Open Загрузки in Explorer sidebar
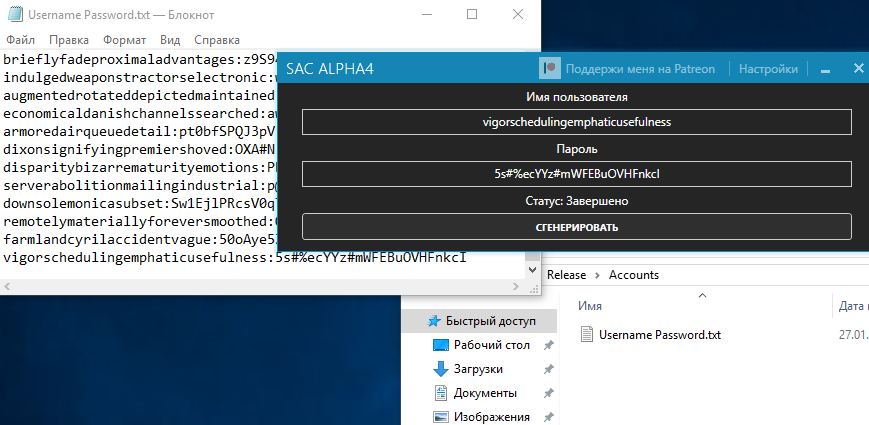The height and width of the screenshot is (425, 869). click(478, 369)
